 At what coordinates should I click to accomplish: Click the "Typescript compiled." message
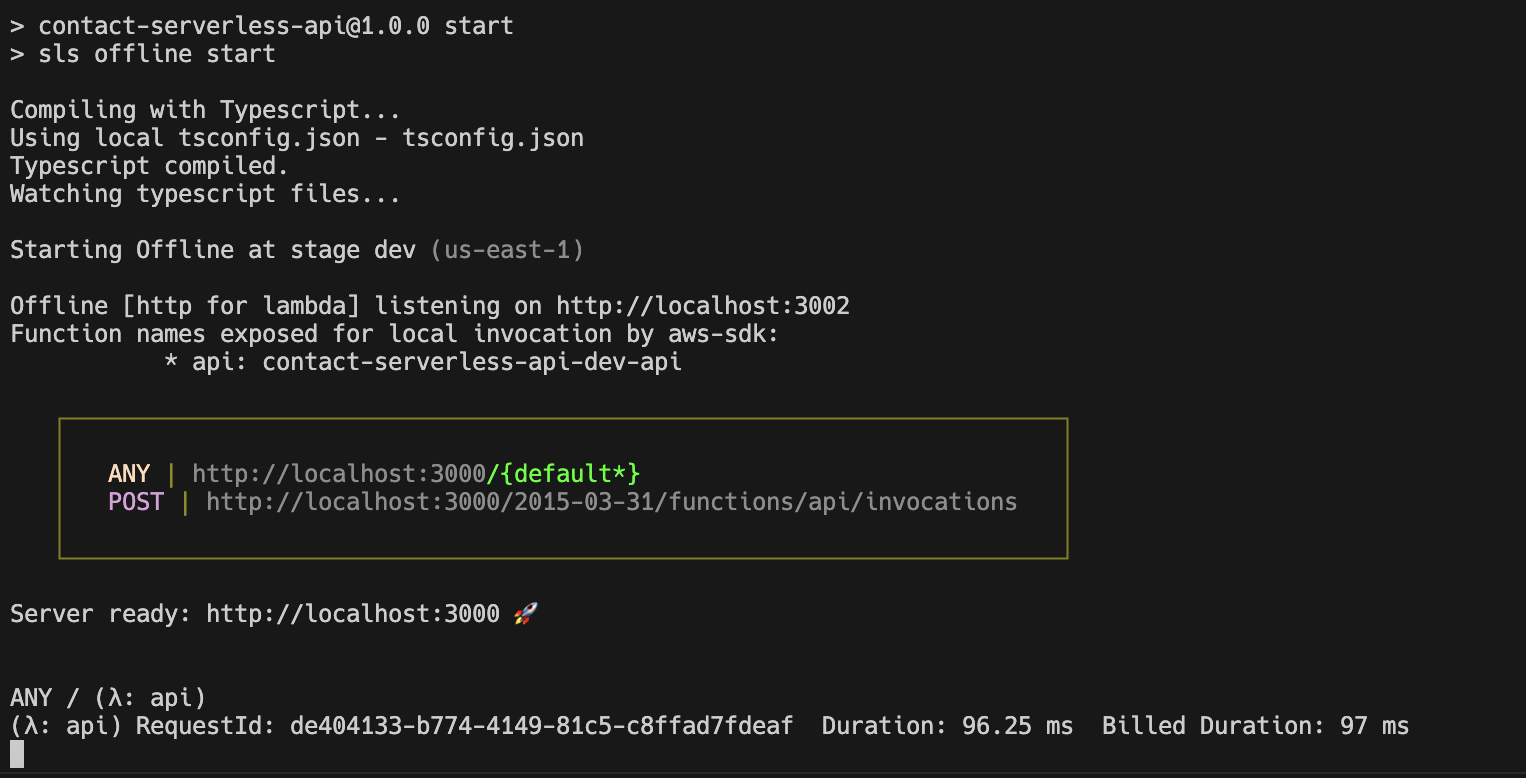point(149,166)
